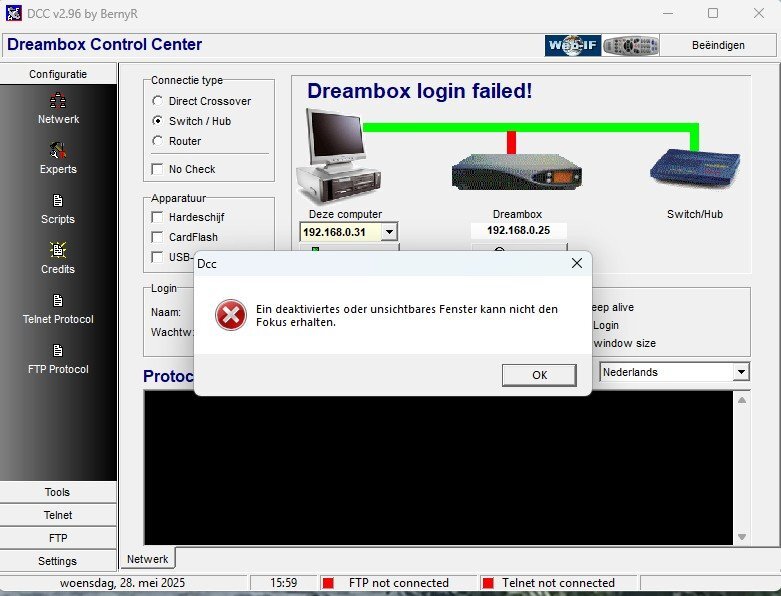
Task: Select Router connection type
Action: pyautogui.click(x=157, y=141)
